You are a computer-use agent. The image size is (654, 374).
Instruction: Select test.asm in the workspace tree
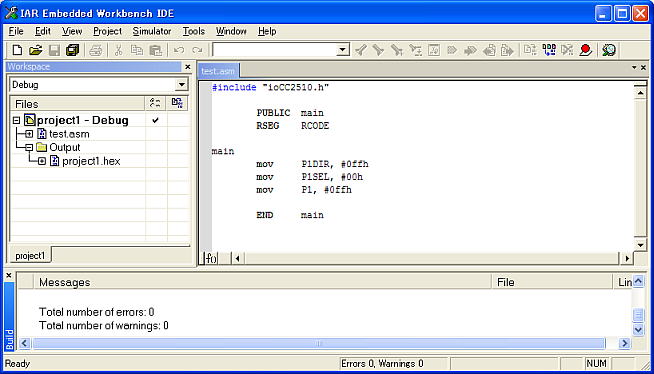click(x=69, y=134)
